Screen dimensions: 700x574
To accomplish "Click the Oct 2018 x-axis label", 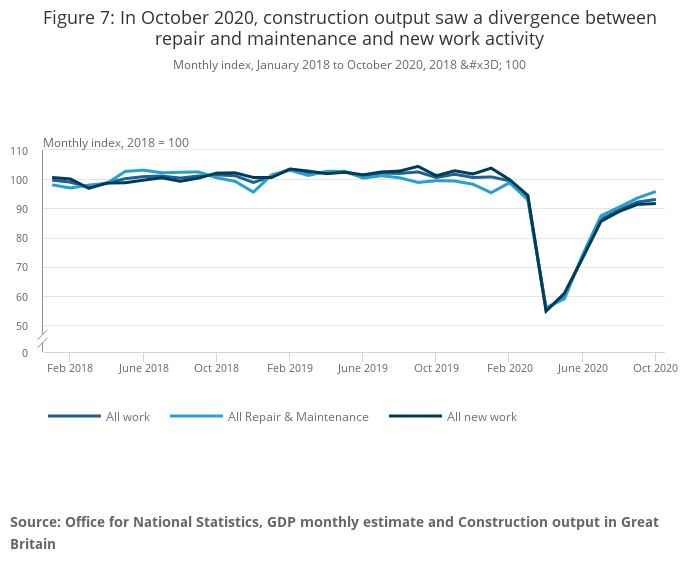I will tap(216, 368).
